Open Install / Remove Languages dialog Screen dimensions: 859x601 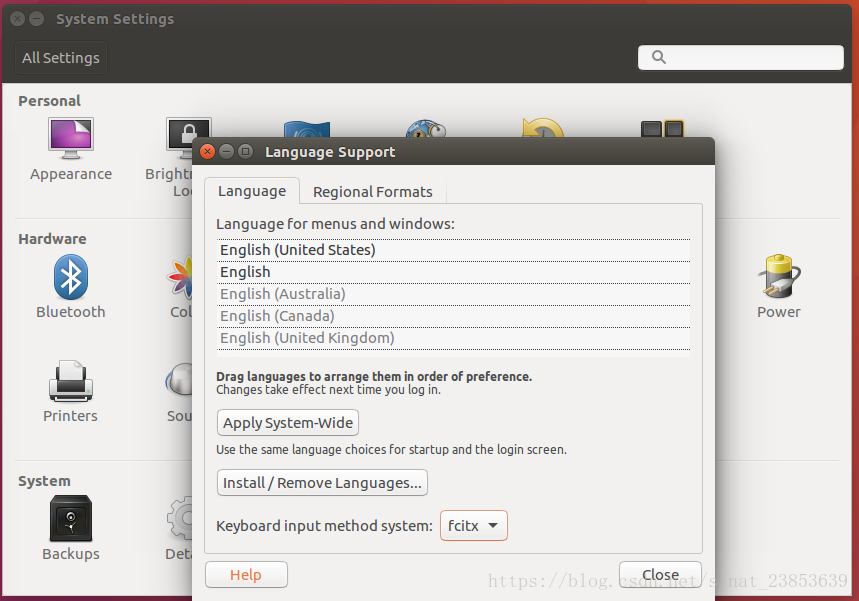[x=322, y=483]
